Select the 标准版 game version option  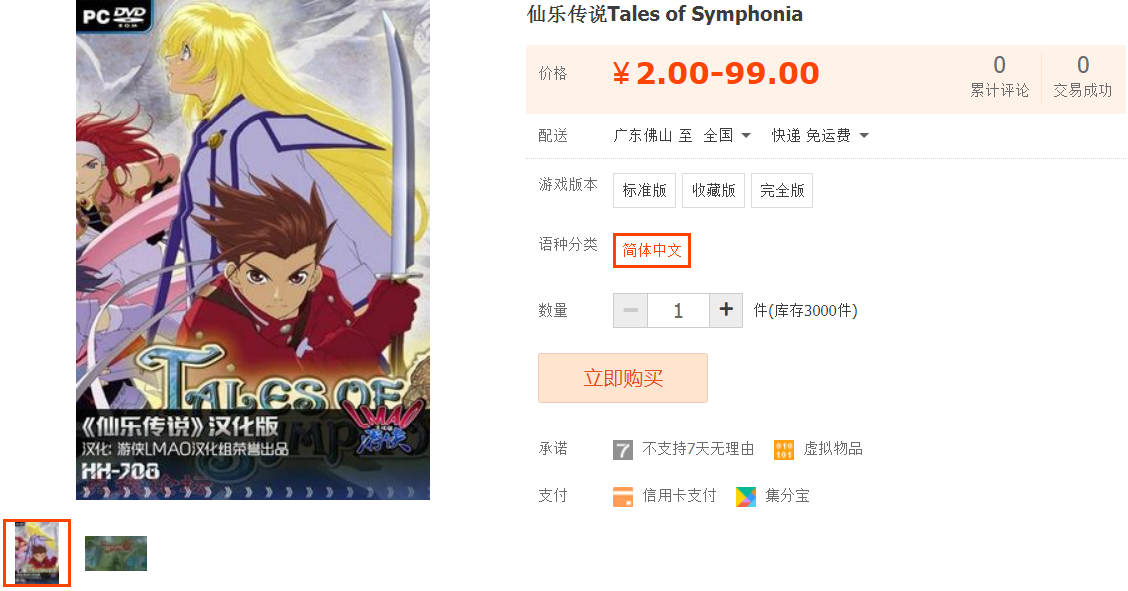click(x=645, y=191)
